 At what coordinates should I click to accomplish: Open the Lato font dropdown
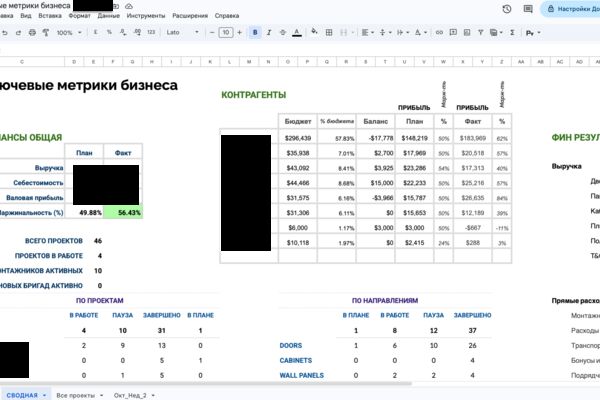coord(183,33)
